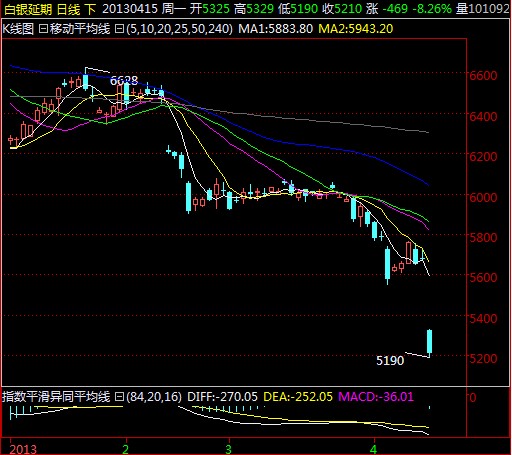
Task: Click the close price 收5210
Action: [342, 9]
